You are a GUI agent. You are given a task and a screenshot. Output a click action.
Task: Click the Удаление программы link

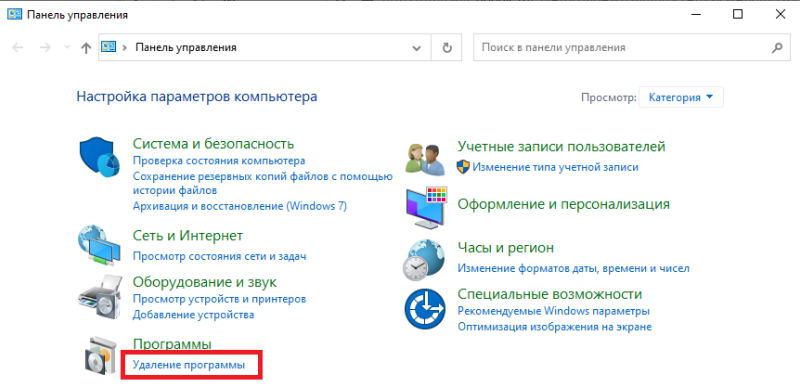coord(189,365)
